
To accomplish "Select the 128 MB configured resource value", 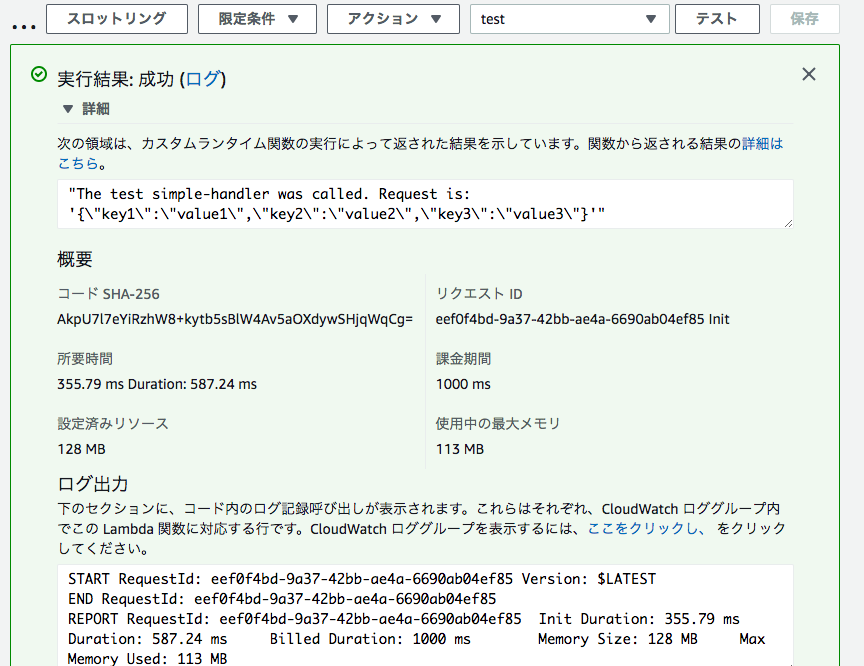I will pos(82,449).
